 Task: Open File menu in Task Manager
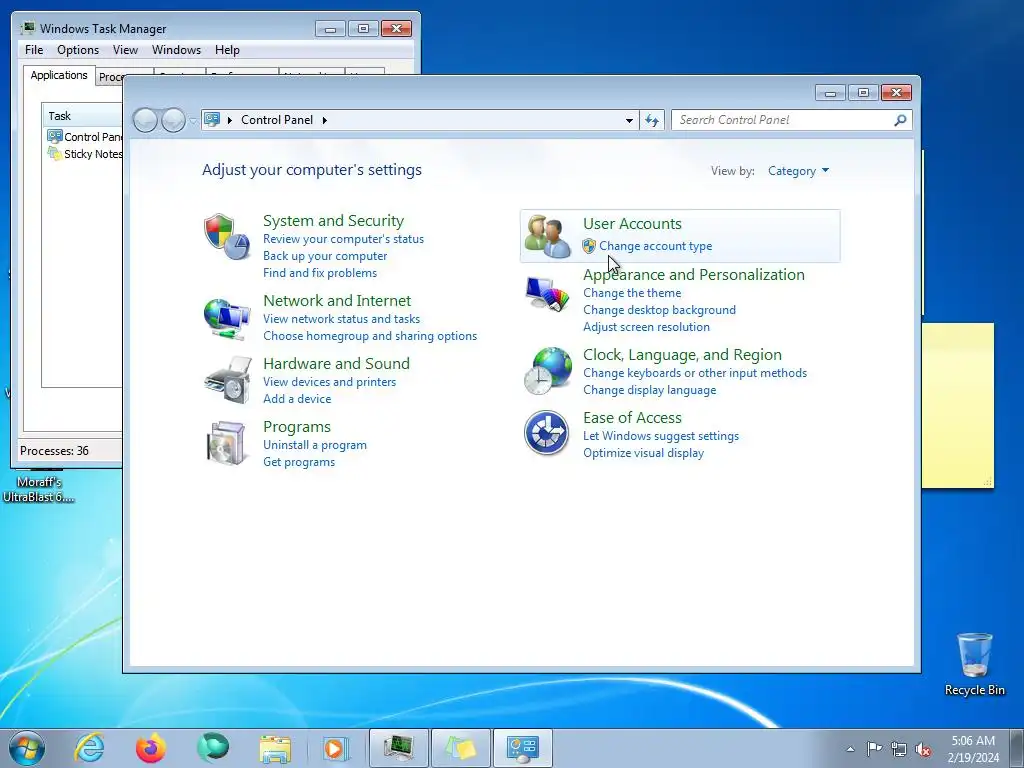click(34, 50)
